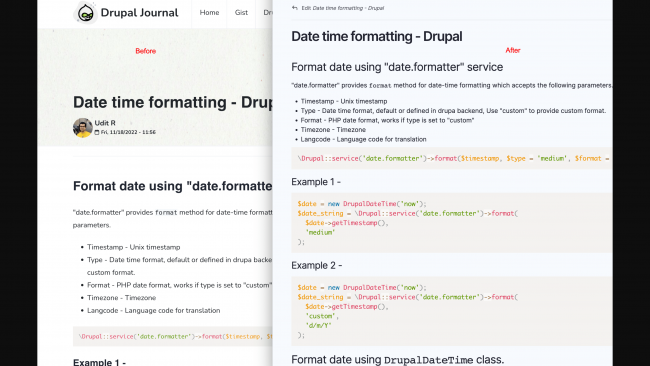Click the "Edit Date time formatting - Drupal" breadcrumb link
The width and height of the screenshot is (650, 366).
click(x=342, y=8)
